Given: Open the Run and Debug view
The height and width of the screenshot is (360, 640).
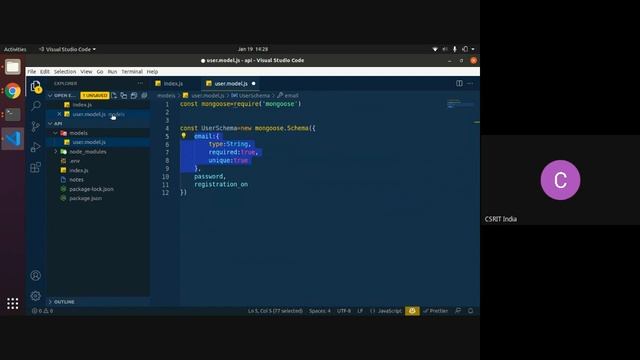Looking at the screenshot, I should pos(36,147).
